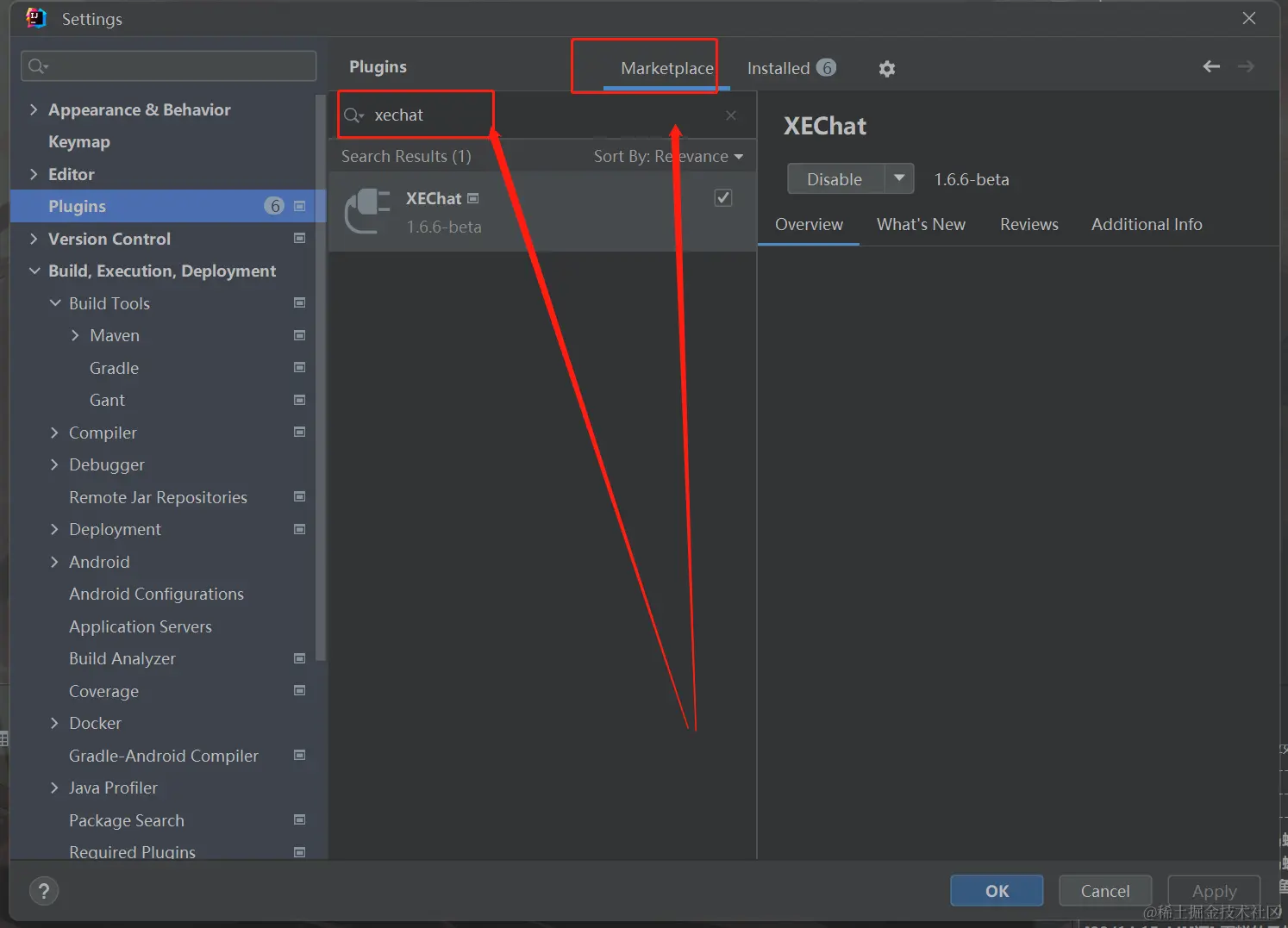Click the settings search magnifier icon
Image resolution: width=1288 pixels, height=928 pixels.
(x=38, y=66)
